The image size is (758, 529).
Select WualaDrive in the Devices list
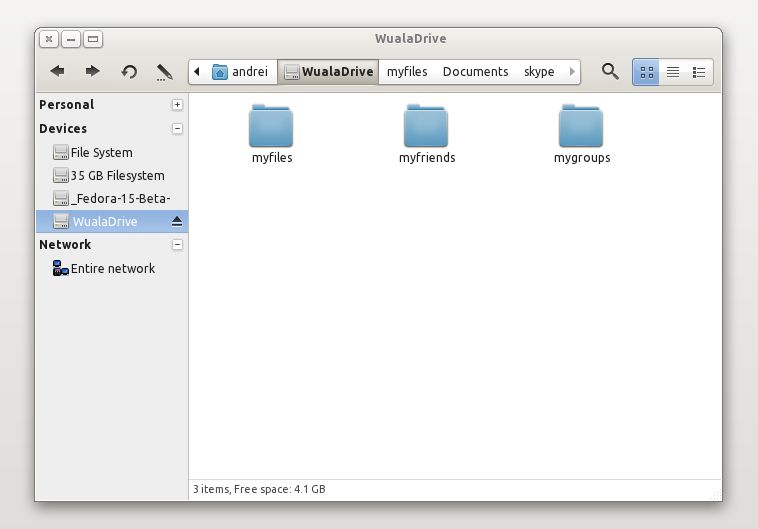tap(112, 221)
